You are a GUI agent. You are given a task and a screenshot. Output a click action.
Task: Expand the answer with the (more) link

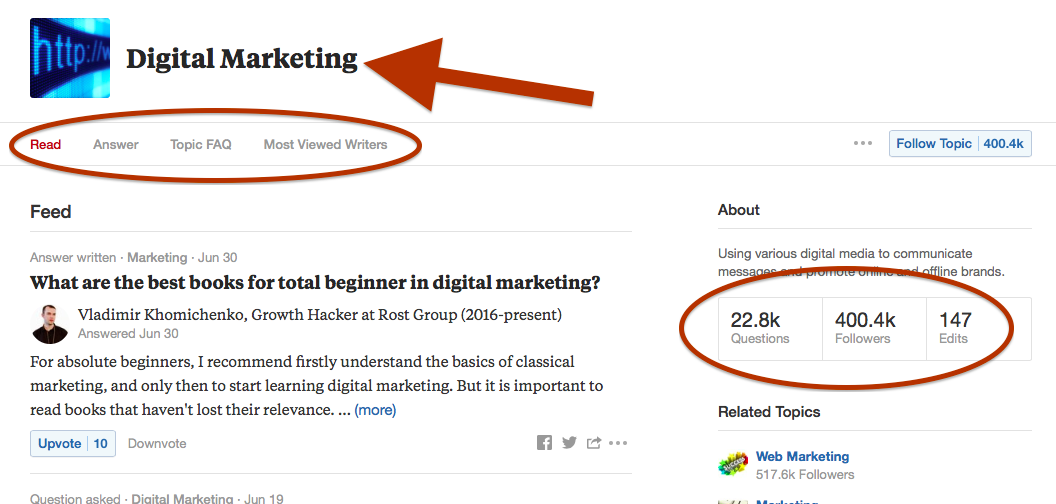(375, 410)
